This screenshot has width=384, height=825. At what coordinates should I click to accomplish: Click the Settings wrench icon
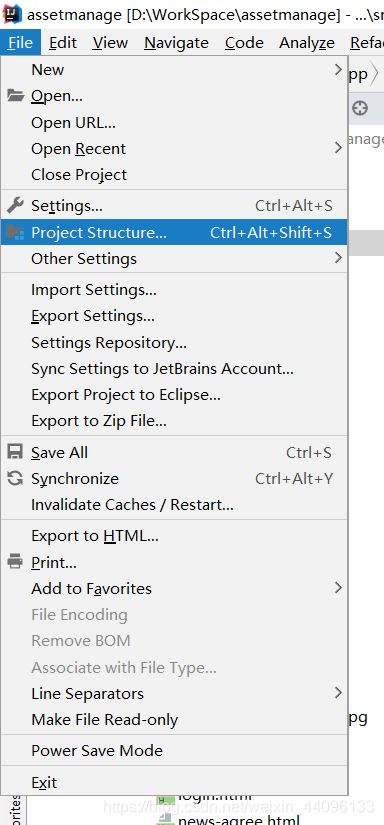pyautogui.click(x=16, y=205)
